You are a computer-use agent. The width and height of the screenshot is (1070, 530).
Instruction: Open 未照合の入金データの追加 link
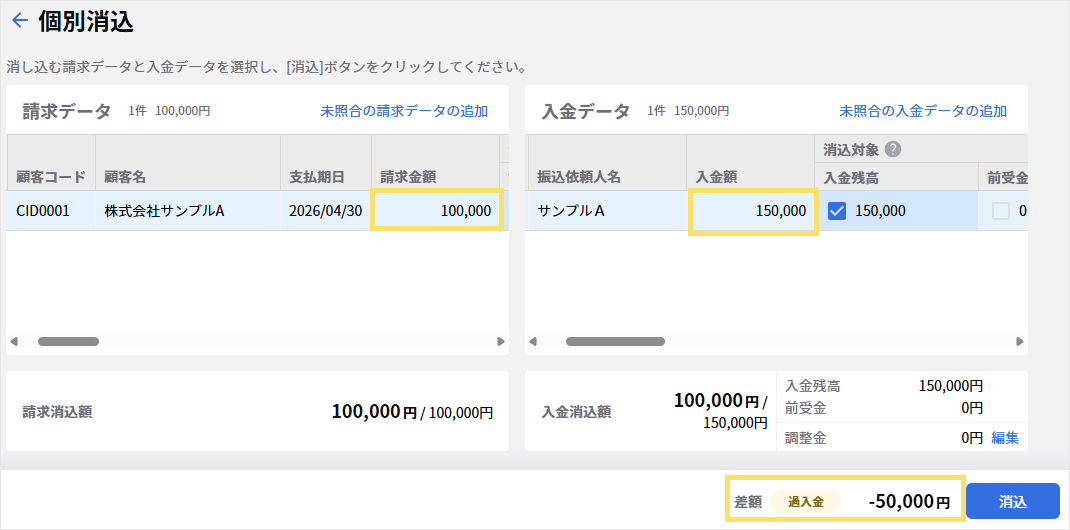click(x=923, y=111)
